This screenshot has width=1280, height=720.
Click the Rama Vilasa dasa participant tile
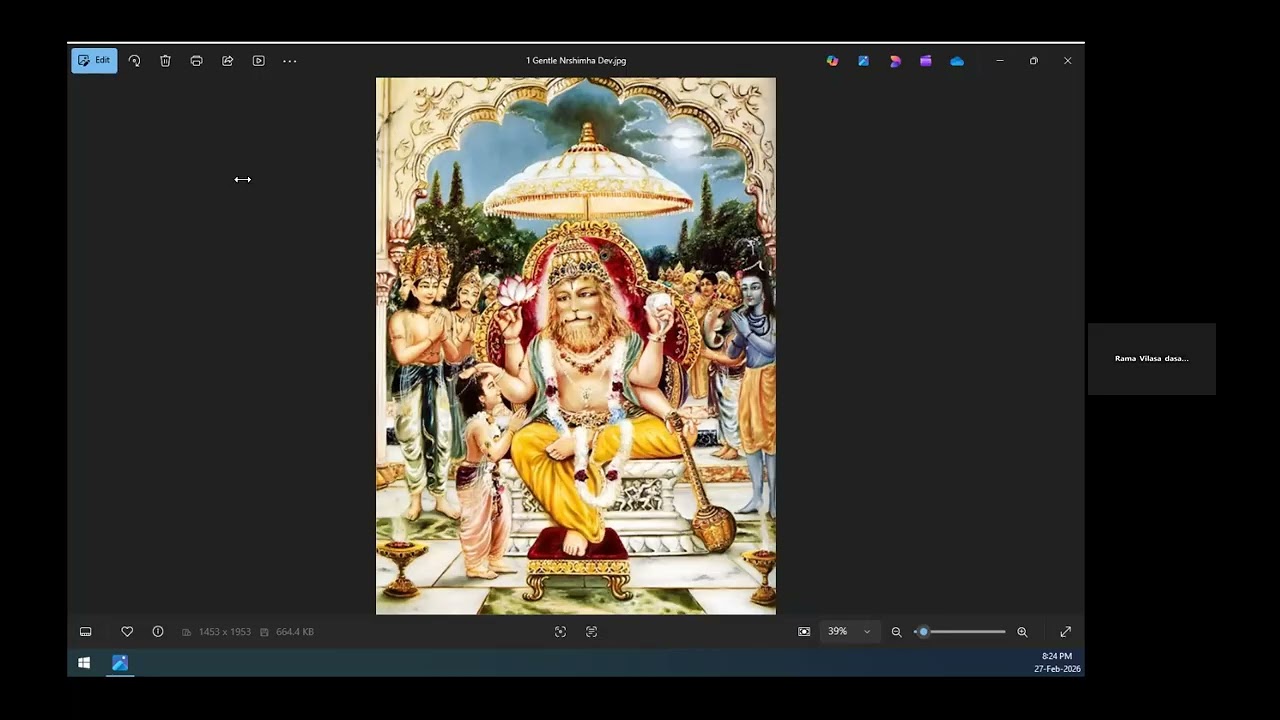click(1152, 359)
